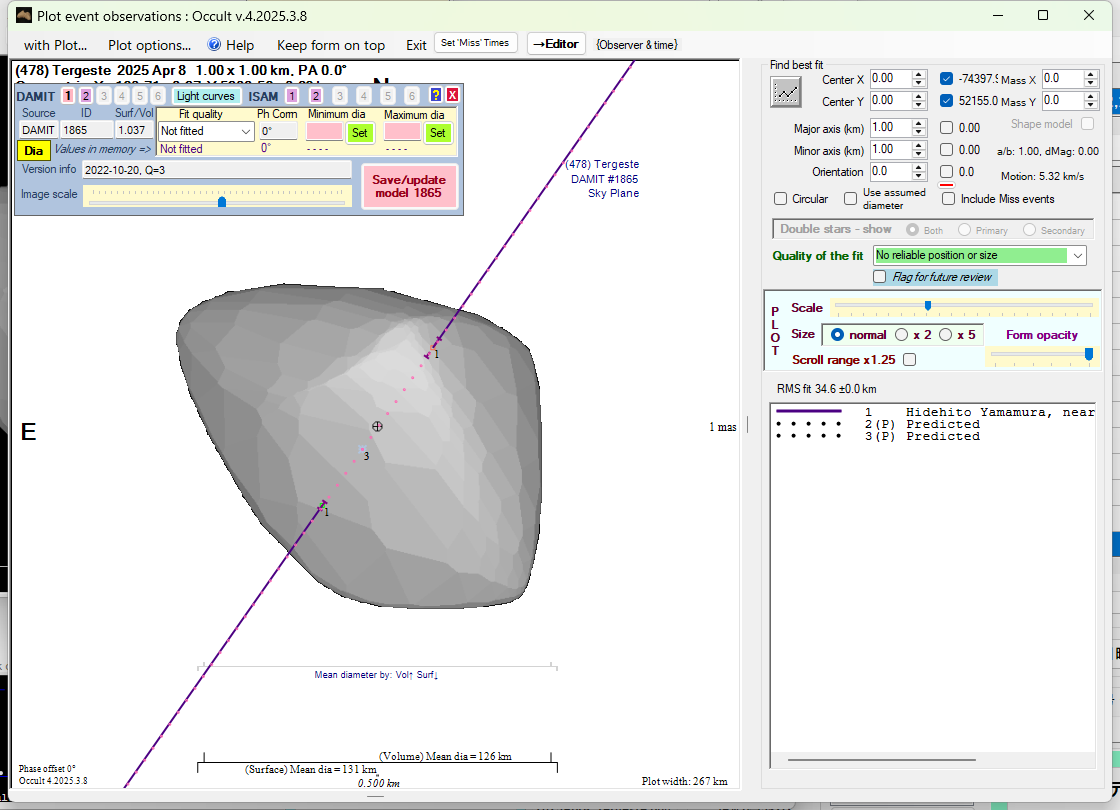Viewport: 1120px width, 810px height.
Task: Select ISAM model number 1
Action: 292,96
